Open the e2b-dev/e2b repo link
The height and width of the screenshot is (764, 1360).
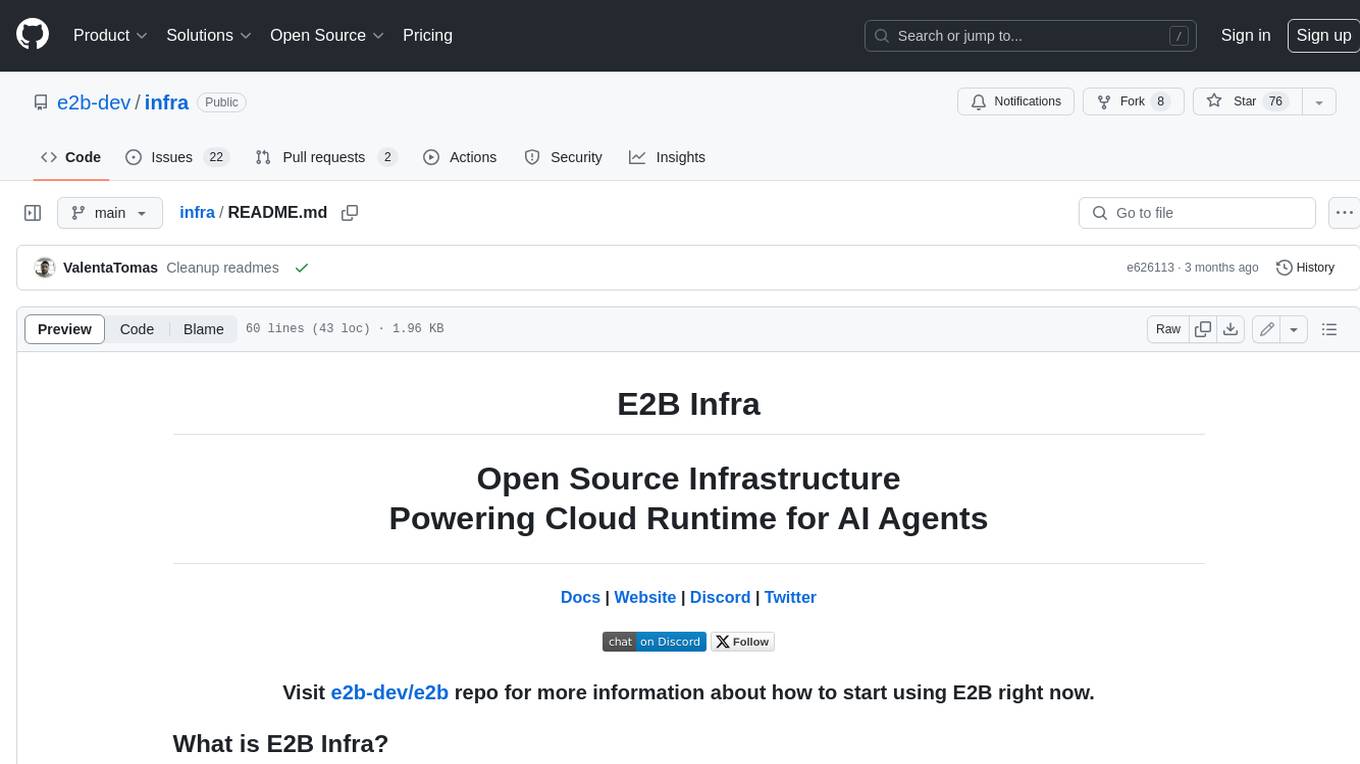click(x=389, y=692)
